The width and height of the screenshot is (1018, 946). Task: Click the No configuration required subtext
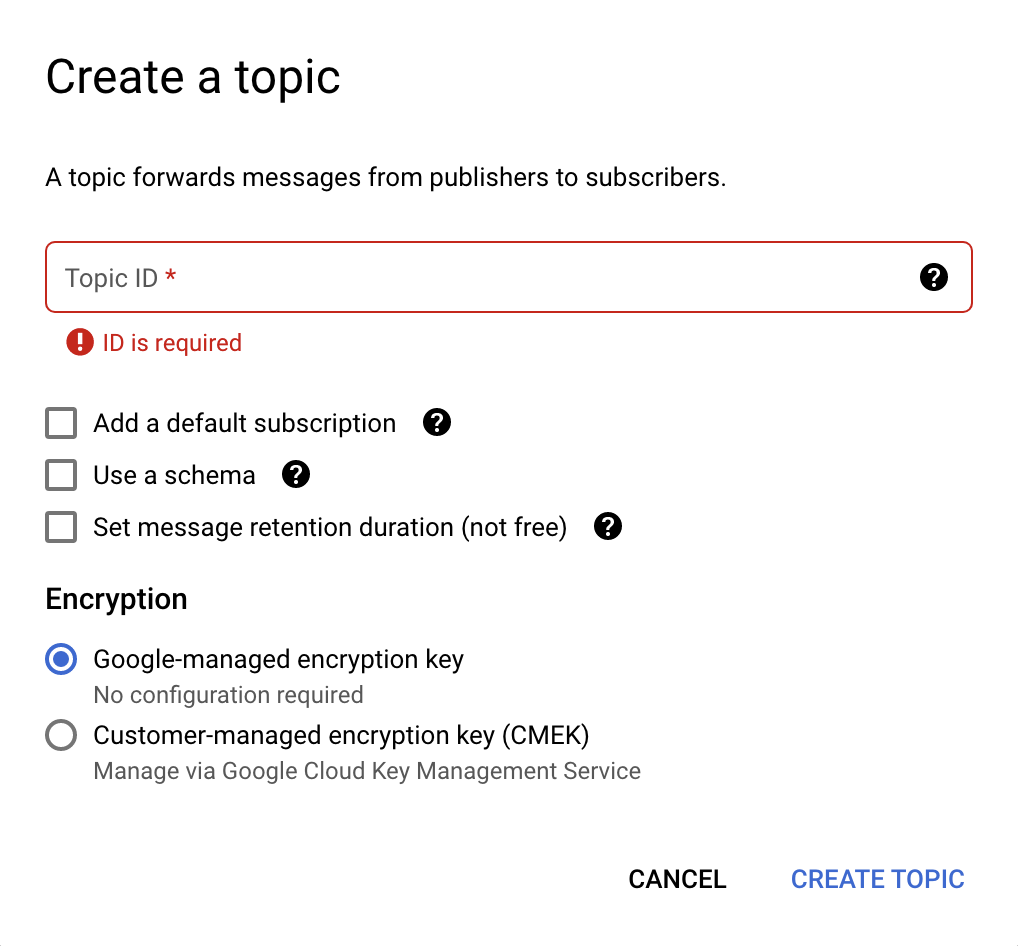click(228, 695)
